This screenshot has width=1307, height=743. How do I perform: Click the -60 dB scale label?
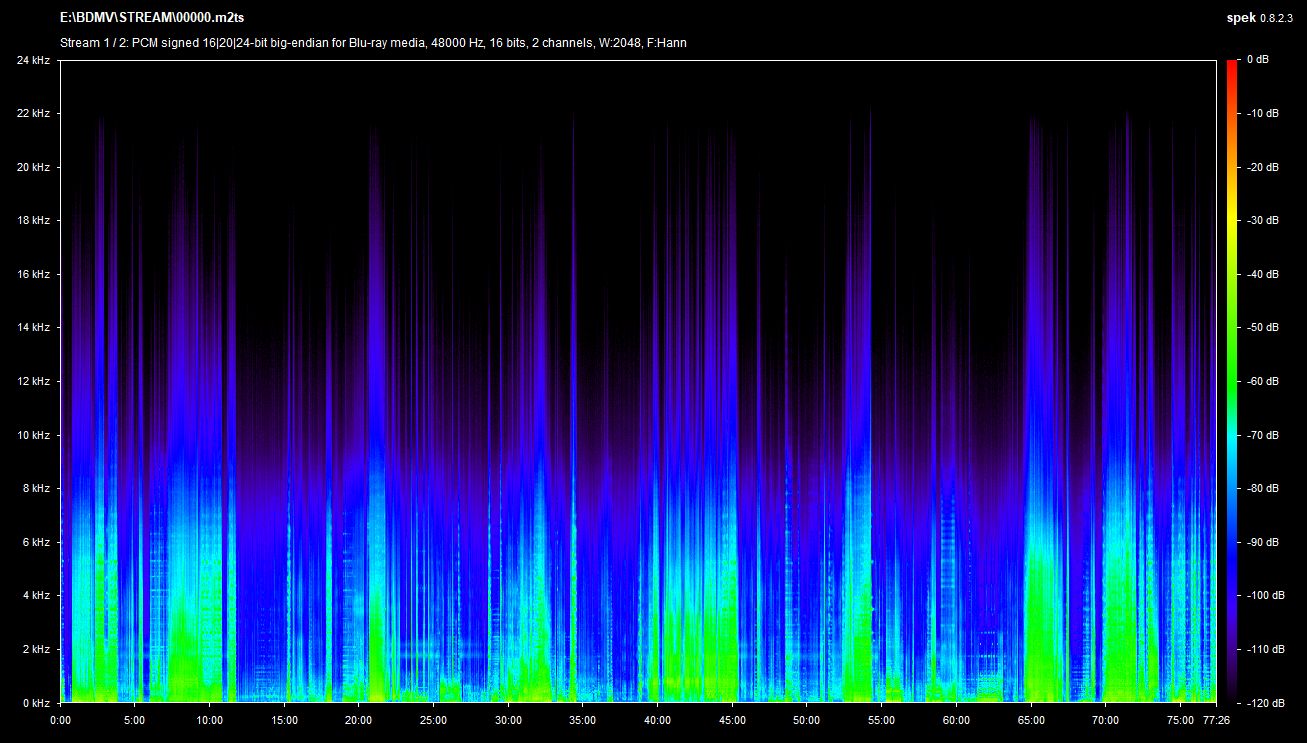tap(1262, 381)
